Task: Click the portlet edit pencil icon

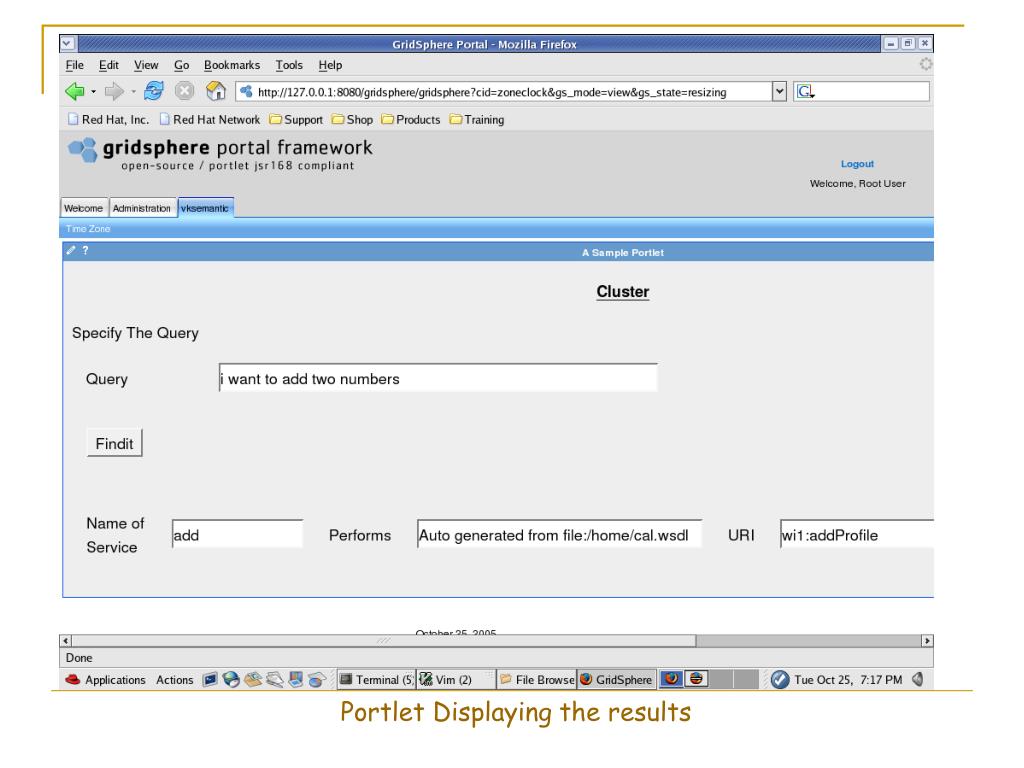Action: point(71,250)
